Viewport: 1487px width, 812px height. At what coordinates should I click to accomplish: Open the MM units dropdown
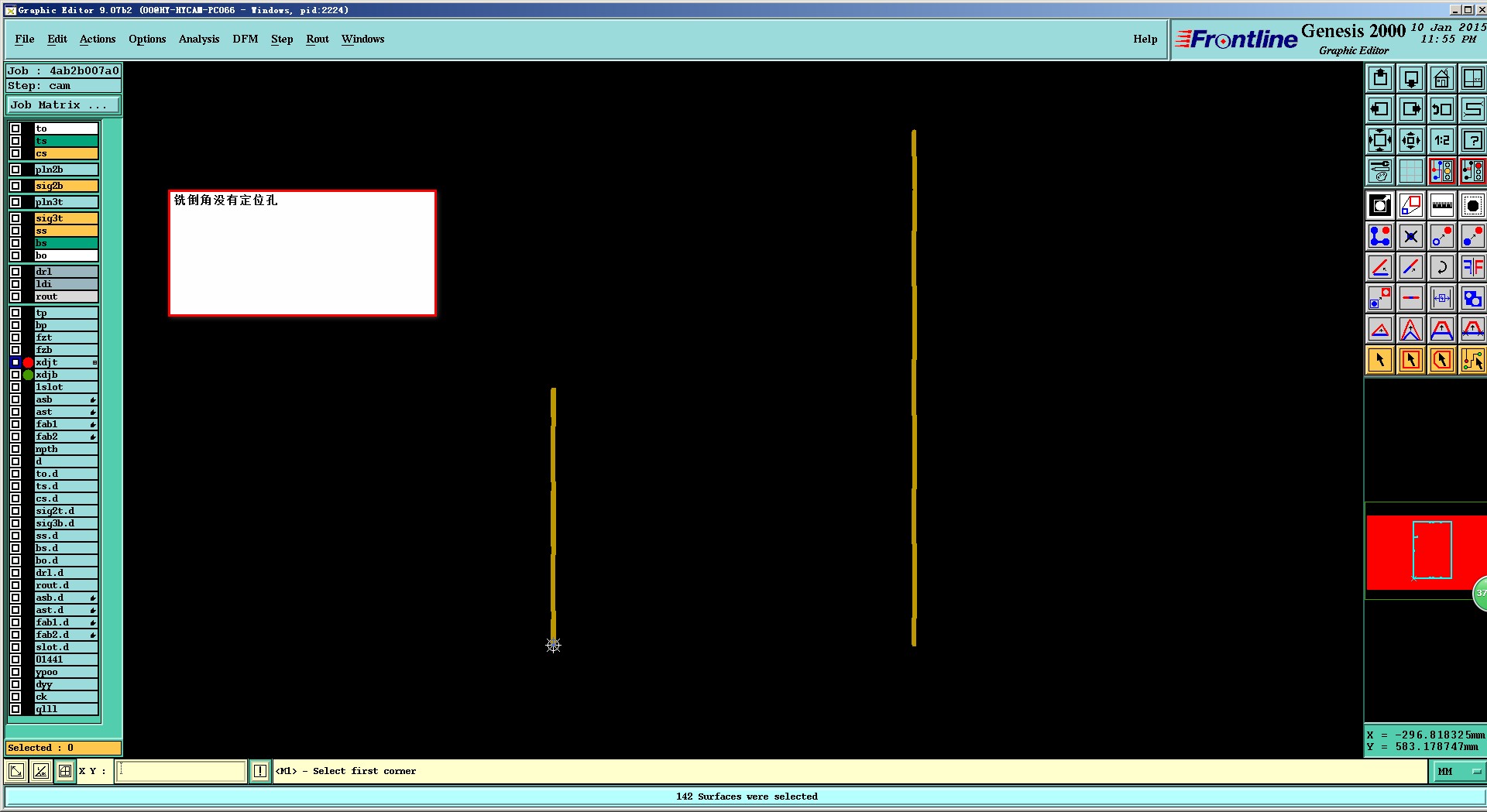tap(1458, 772)
